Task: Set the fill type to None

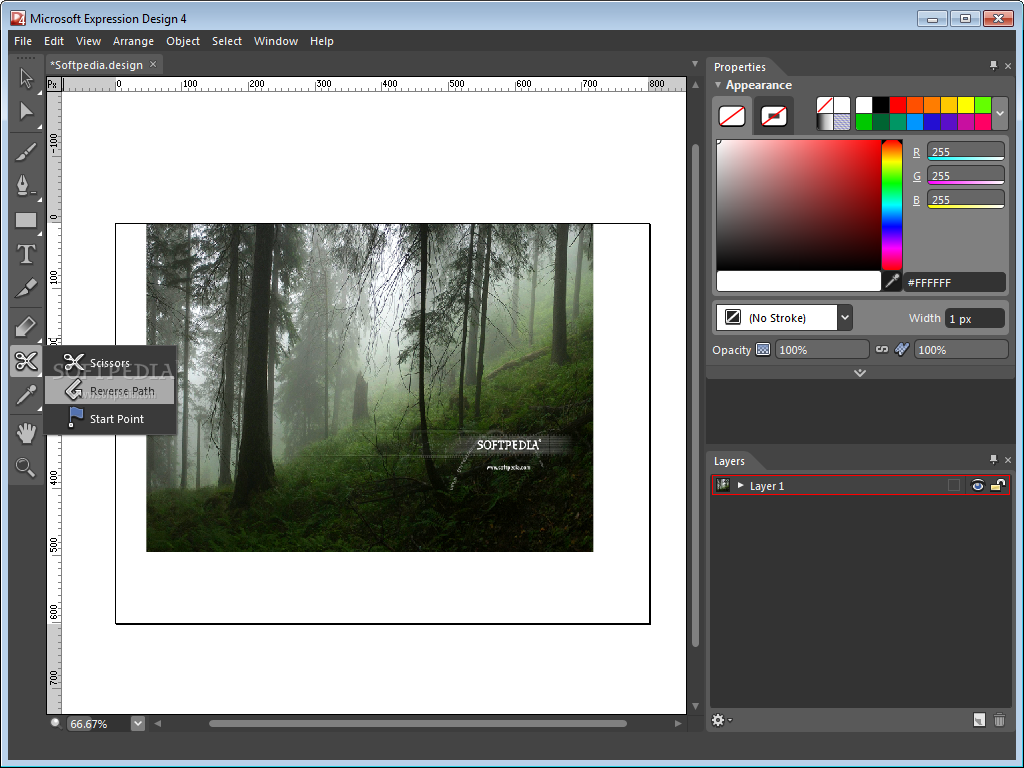Action: click(x=825, y=105)
